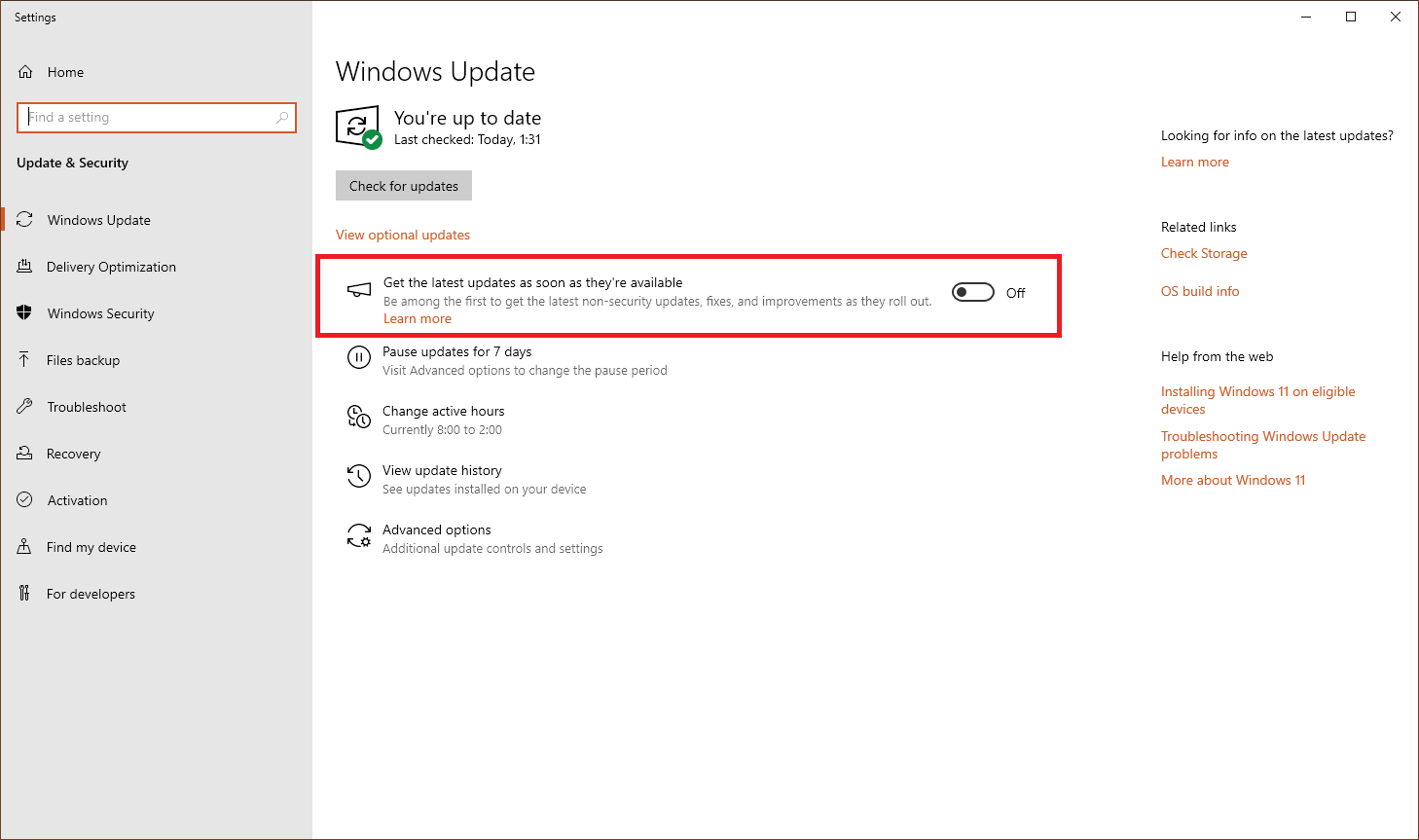Maximize the Settings window
This screenshot has width=1419, height=840.
pyautogui.click(x=1351, y=17)
